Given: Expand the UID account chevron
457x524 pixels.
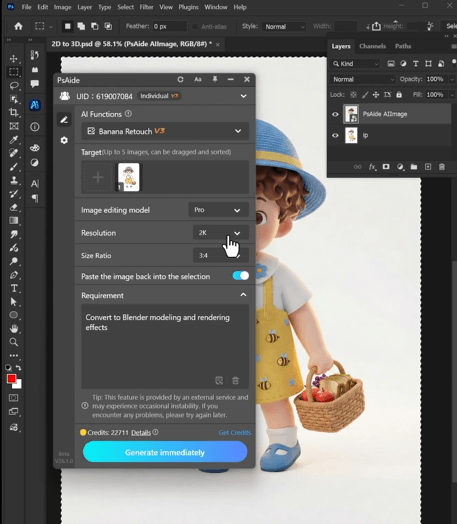Looking at the screenshot, I should coord(244,96).
